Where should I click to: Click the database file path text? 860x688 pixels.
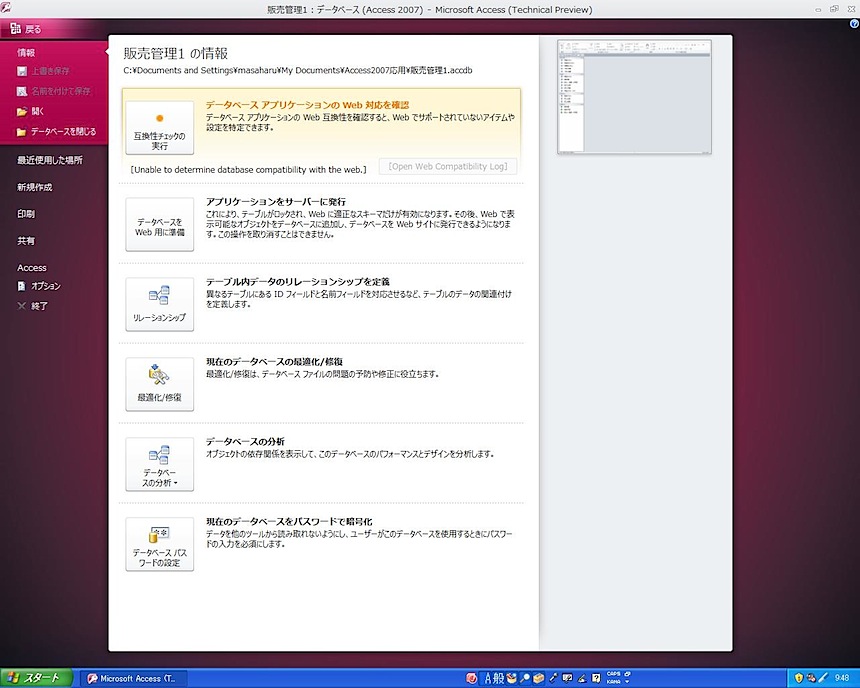(298, 70)
